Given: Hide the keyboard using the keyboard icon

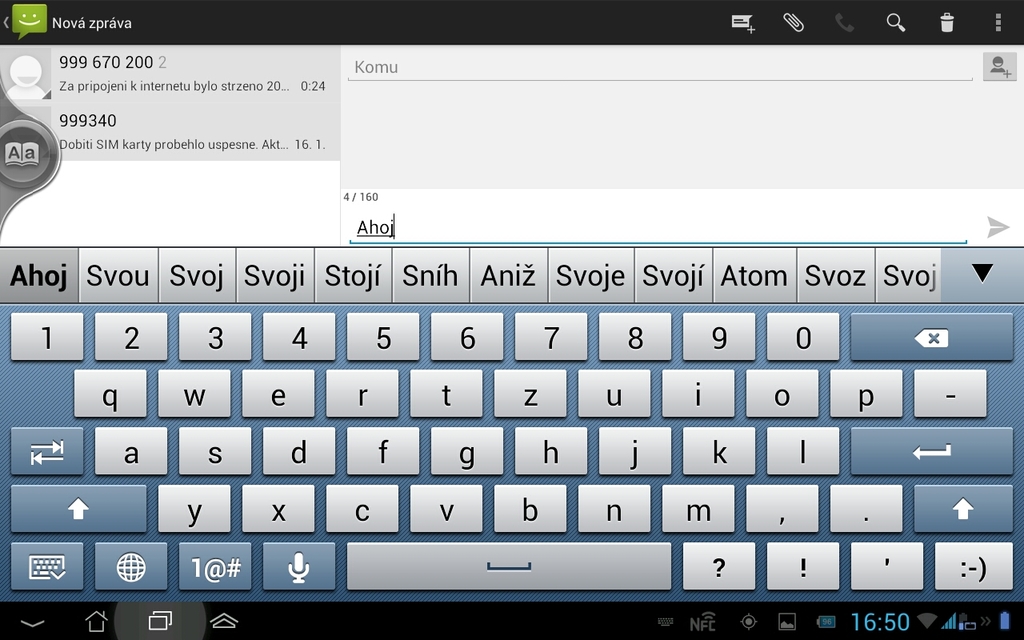Looking at the screenshot, I should (x=46, y=567).
